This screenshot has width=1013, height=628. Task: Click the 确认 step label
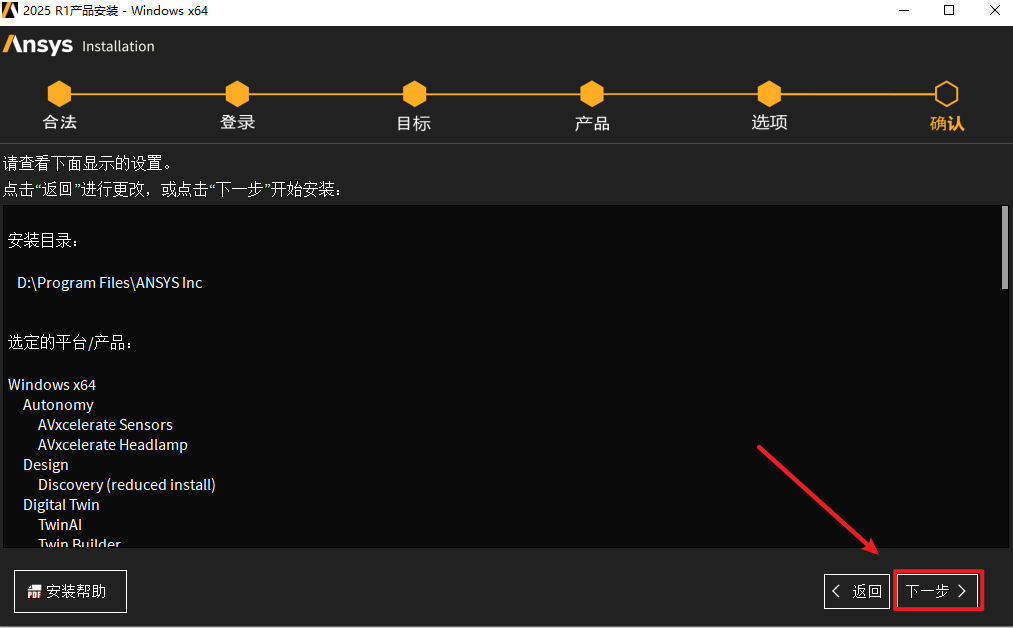tap(946, 123)
